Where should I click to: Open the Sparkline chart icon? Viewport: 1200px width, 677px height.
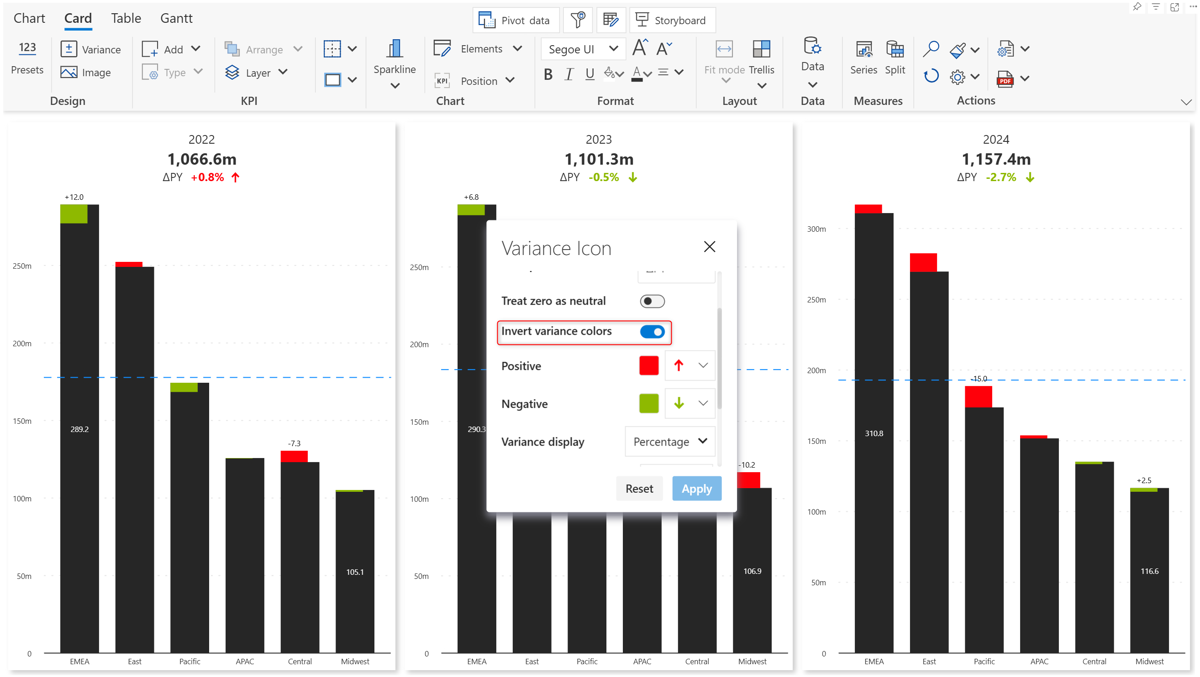coord(394,50)
